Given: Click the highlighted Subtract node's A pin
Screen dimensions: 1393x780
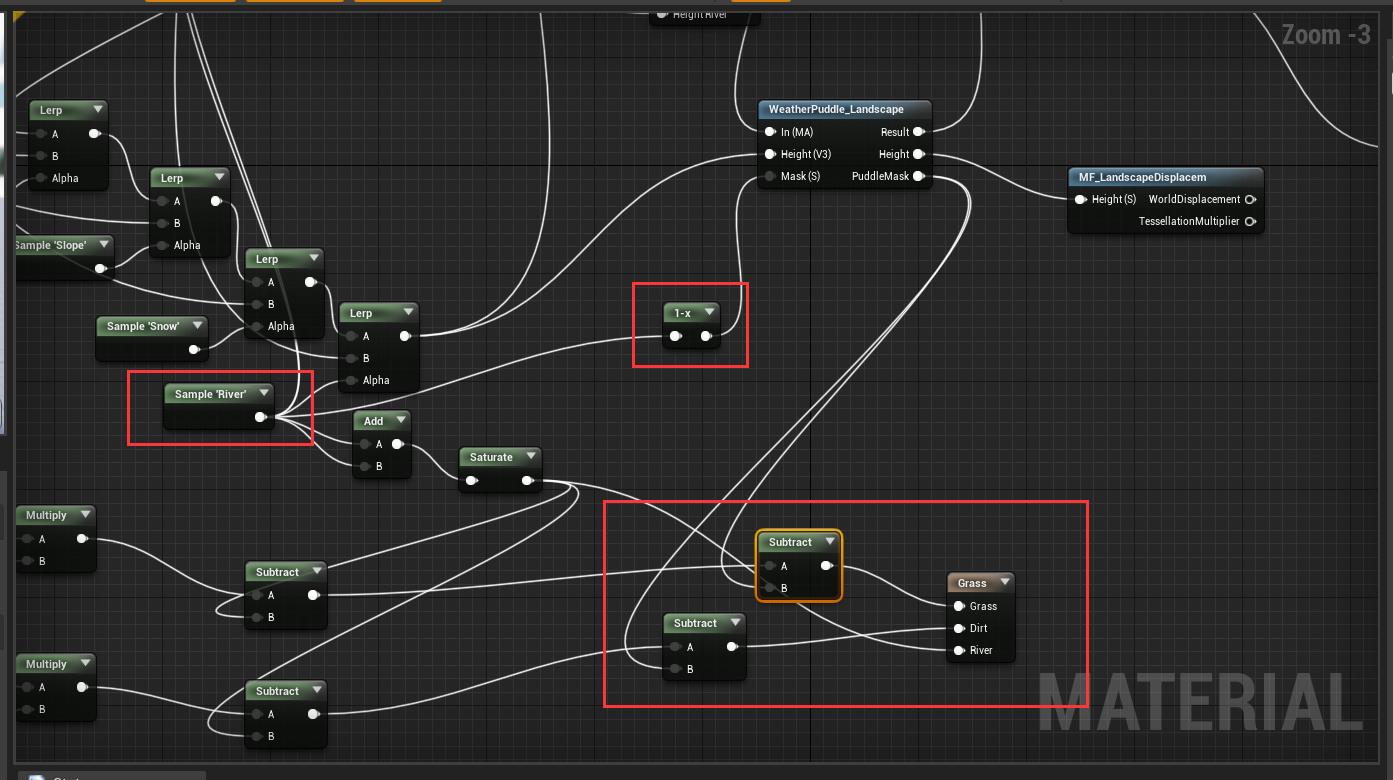Looking at the screenshot, I should (x=770, y=566).
